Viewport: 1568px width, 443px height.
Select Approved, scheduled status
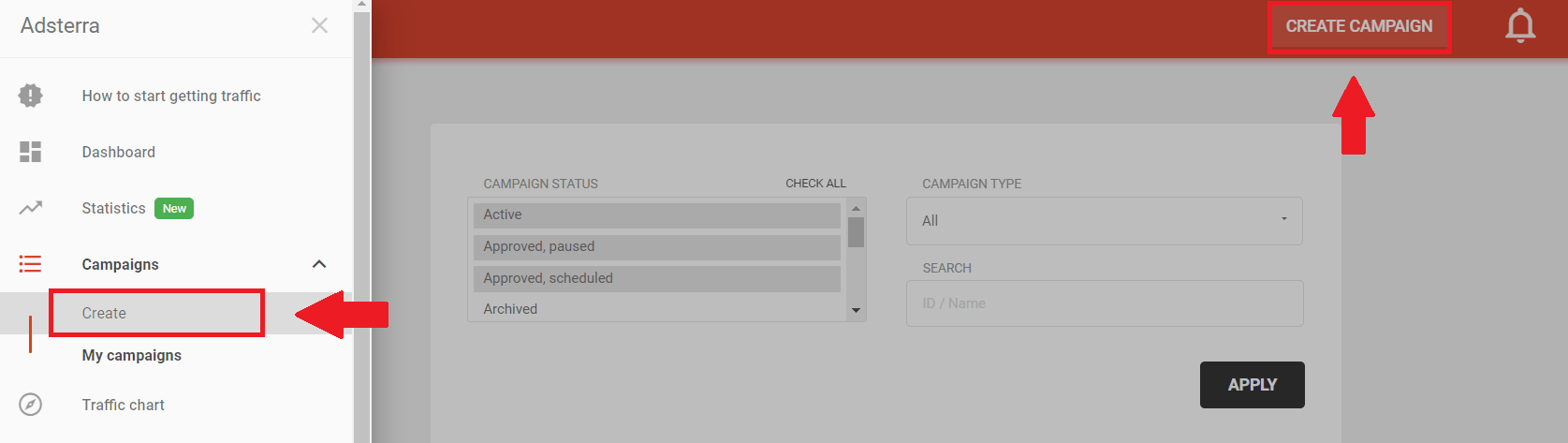[656, 279]
